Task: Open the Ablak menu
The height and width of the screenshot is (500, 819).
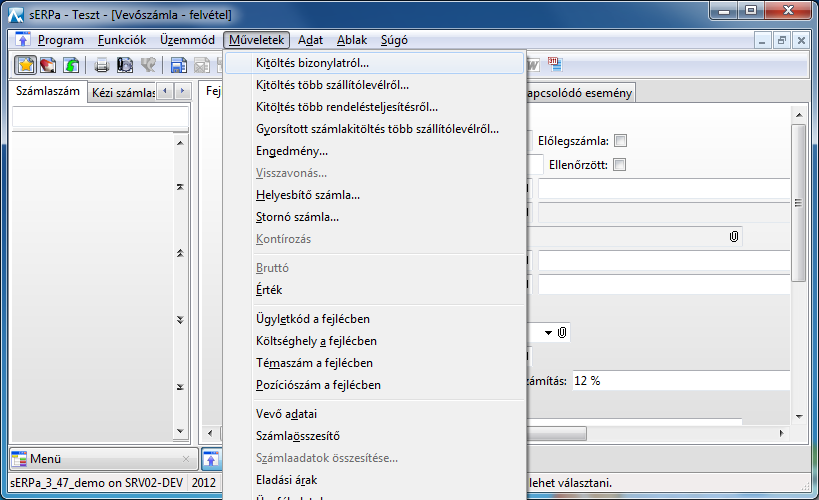Action: pos(352,40)
